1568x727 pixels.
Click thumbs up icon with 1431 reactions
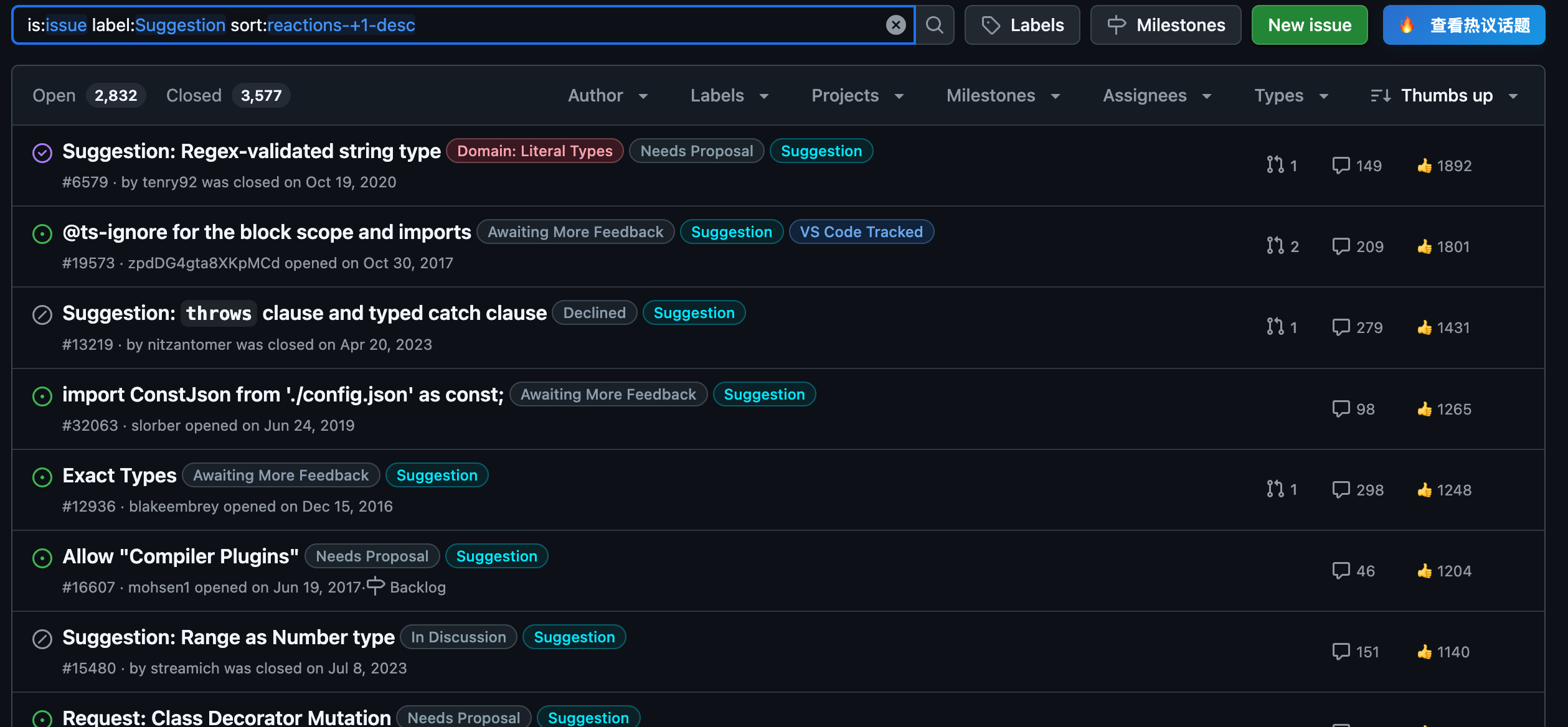coord(1424,327)
